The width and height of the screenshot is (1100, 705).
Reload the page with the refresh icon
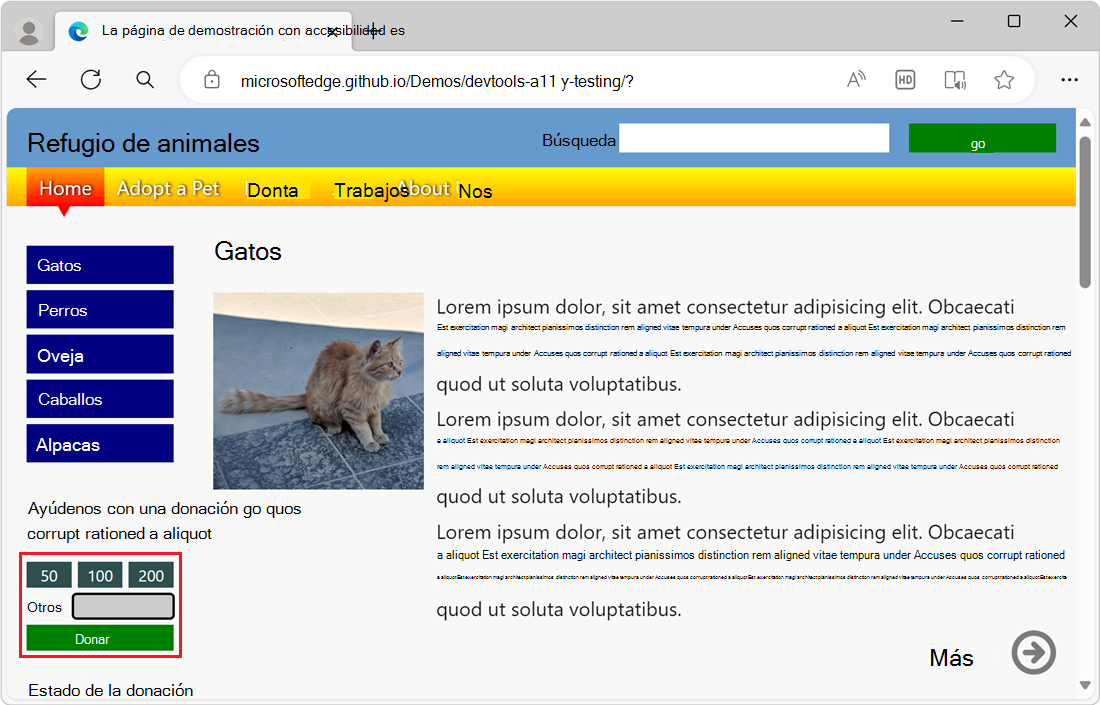[x=91, y=80]
